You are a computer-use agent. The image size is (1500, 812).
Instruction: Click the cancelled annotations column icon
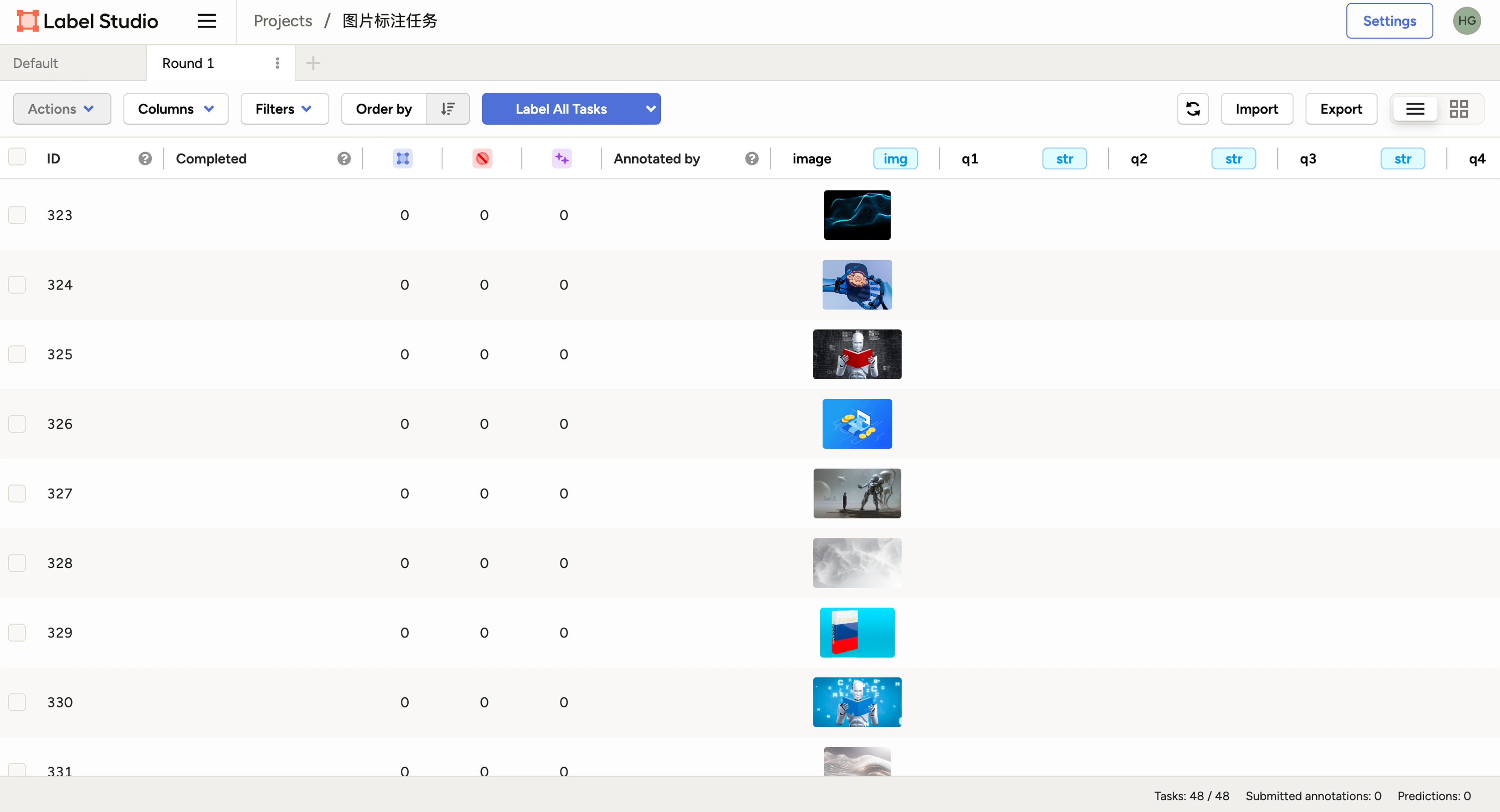(482, 158)
